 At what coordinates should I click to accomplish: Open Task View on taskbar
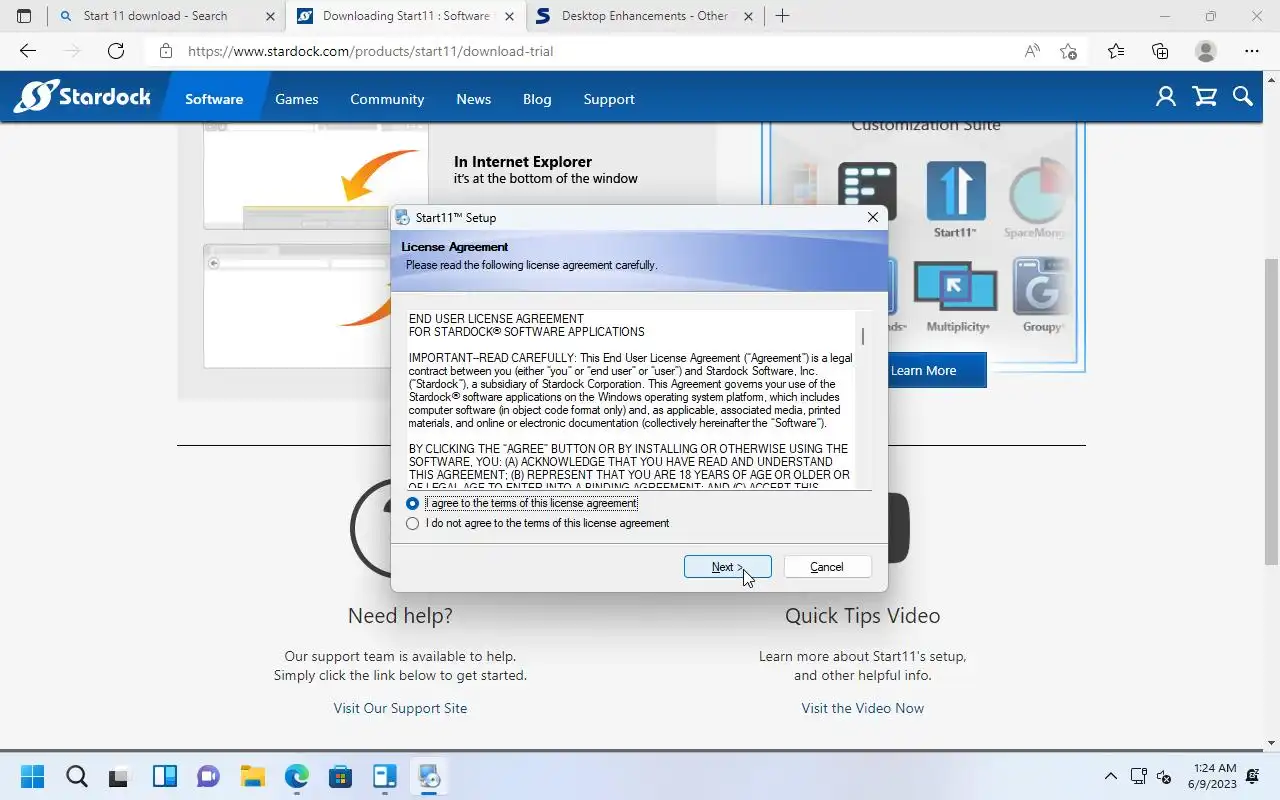pos(120,777)
